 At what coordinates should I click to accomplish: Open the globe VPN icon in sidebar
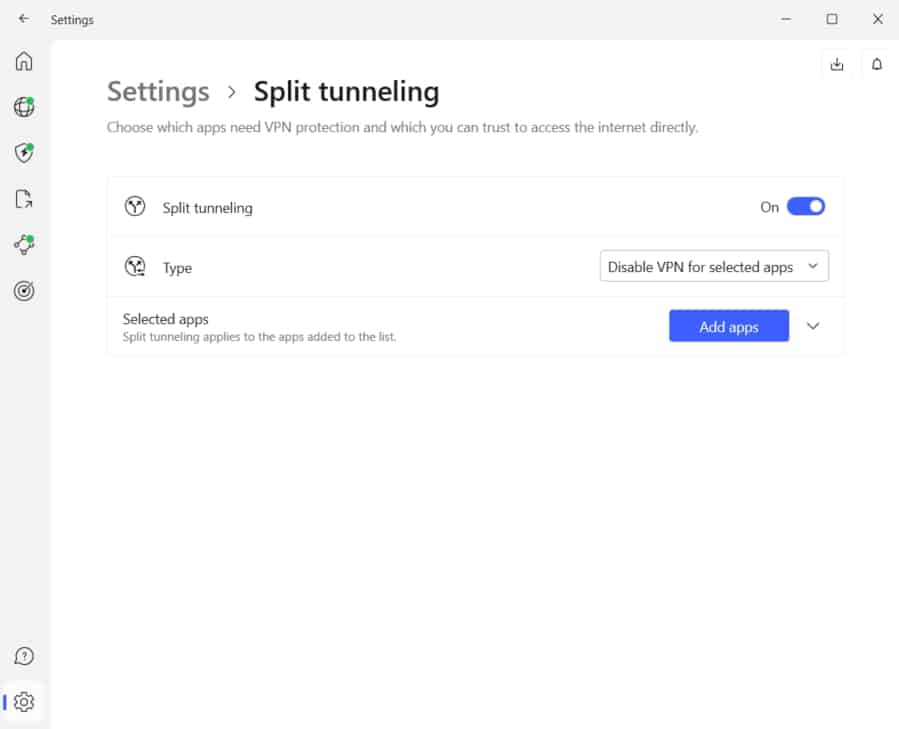point(24,107)
